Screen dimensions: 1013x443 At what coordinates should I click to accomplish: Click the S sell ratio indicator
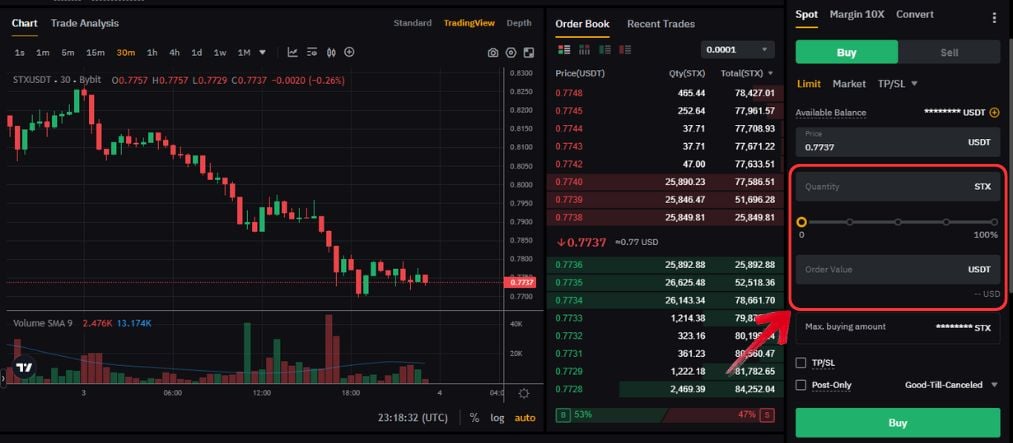pos(768,415)
